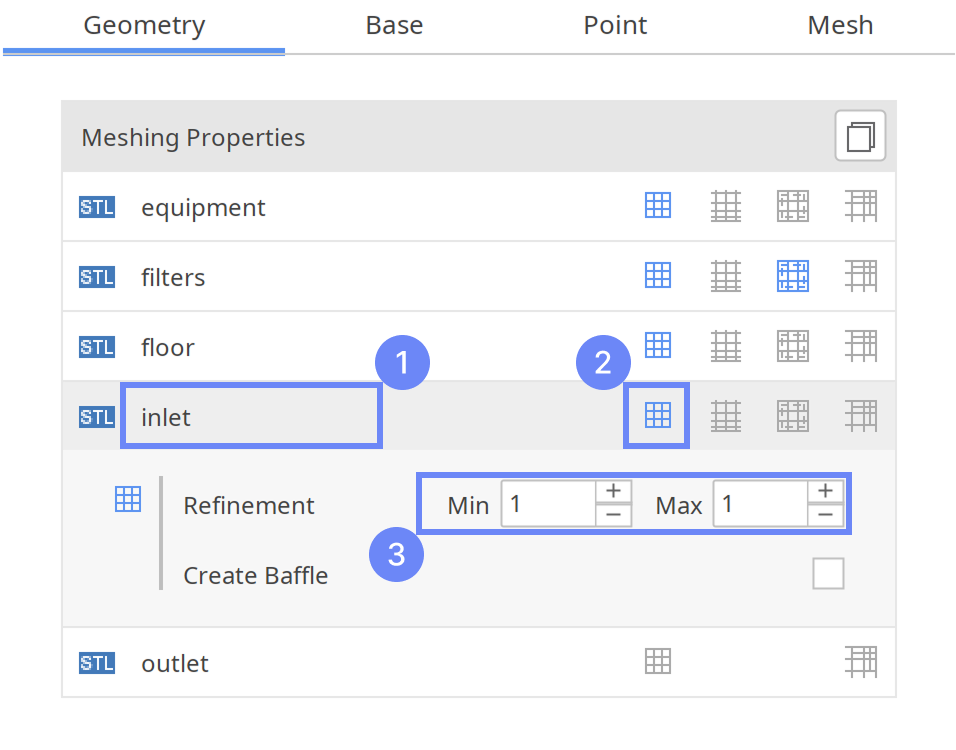956x750 pixels.
Task: Toggle the inlet surface refinement grid icon
Action: click(657, 415)
